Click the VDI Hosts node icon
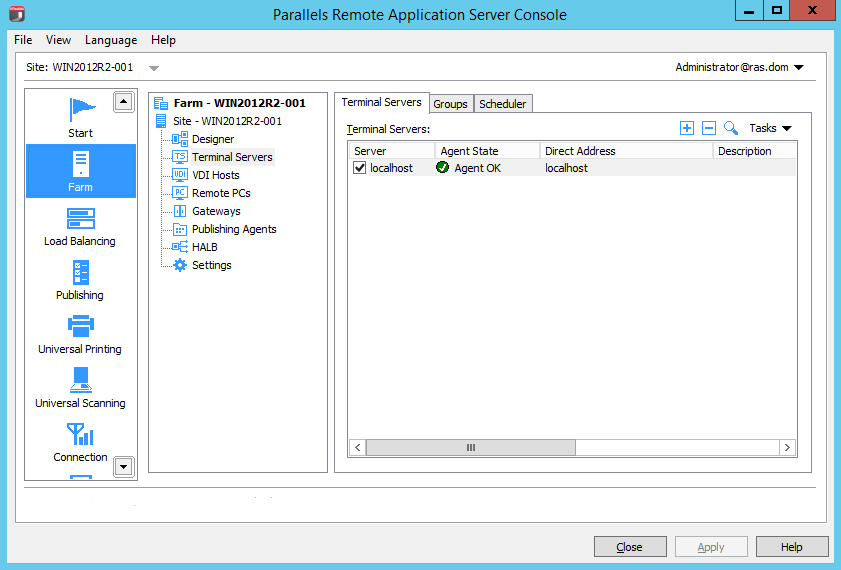 coord(180,175)
